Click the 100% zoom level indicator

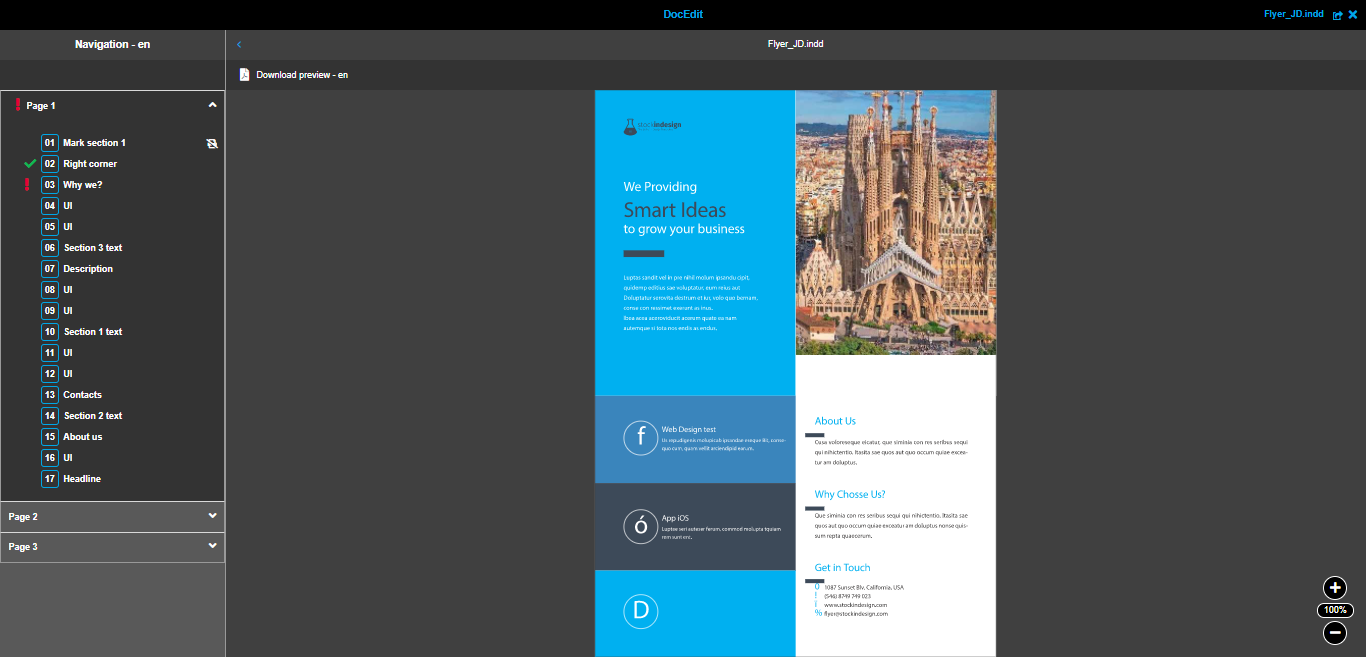tap(1335, 610)
